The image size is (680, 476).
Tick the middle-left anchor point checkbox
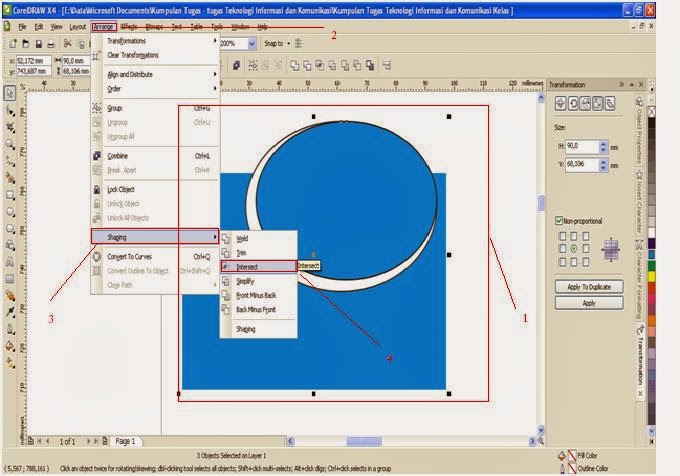click(562, 249)
